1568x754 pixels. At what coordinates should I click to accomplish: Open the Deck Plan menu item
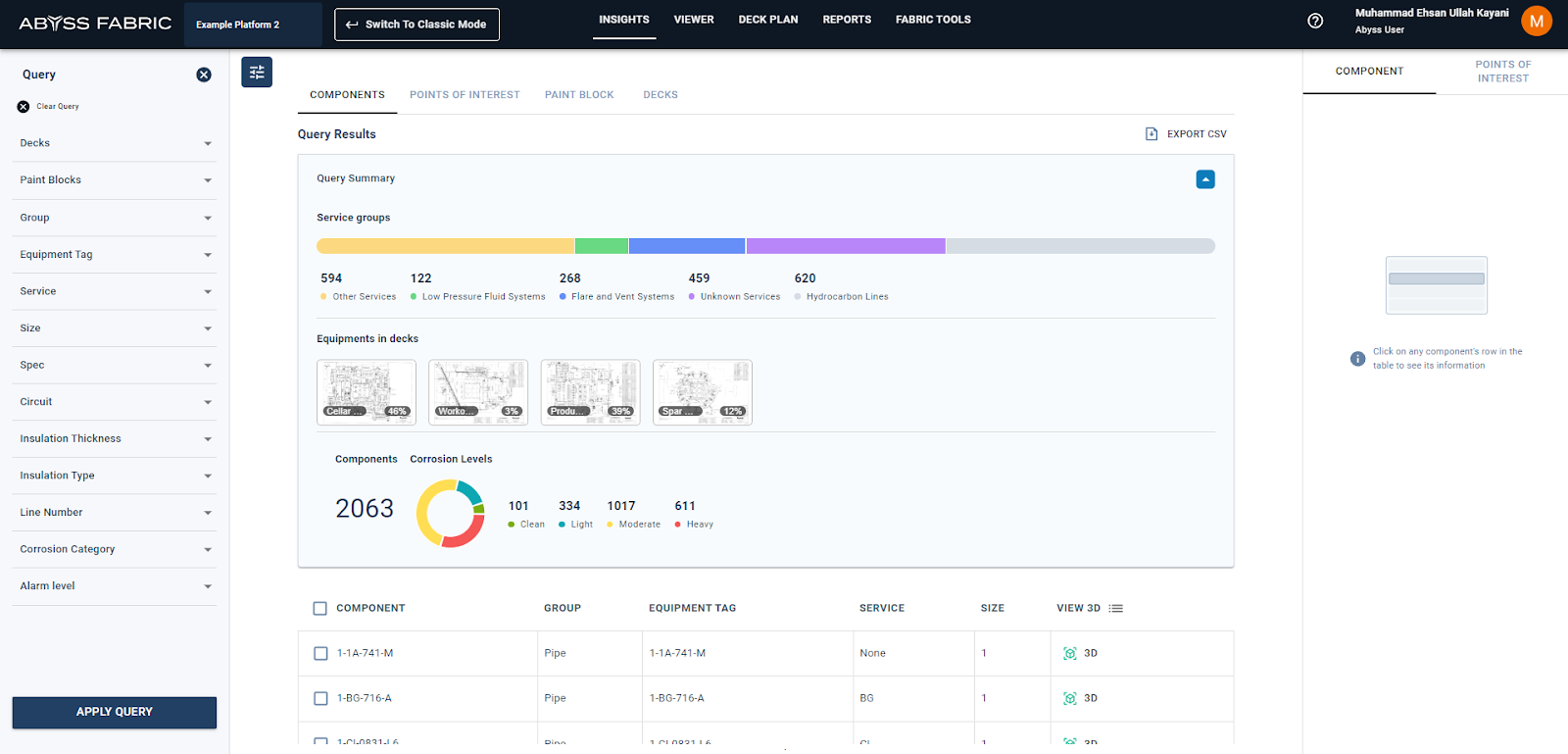tap(767, 20)
